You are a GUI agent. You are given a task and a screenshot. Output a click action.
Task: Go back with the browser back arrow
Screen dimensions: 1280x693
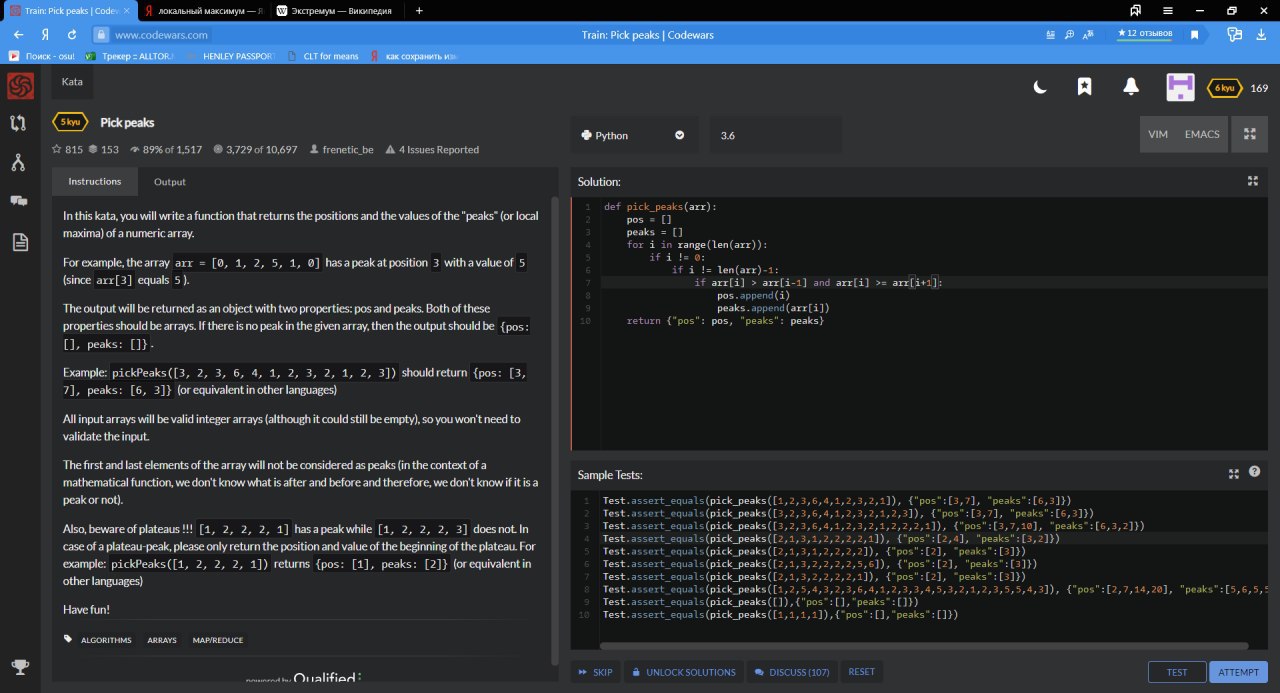18,34
